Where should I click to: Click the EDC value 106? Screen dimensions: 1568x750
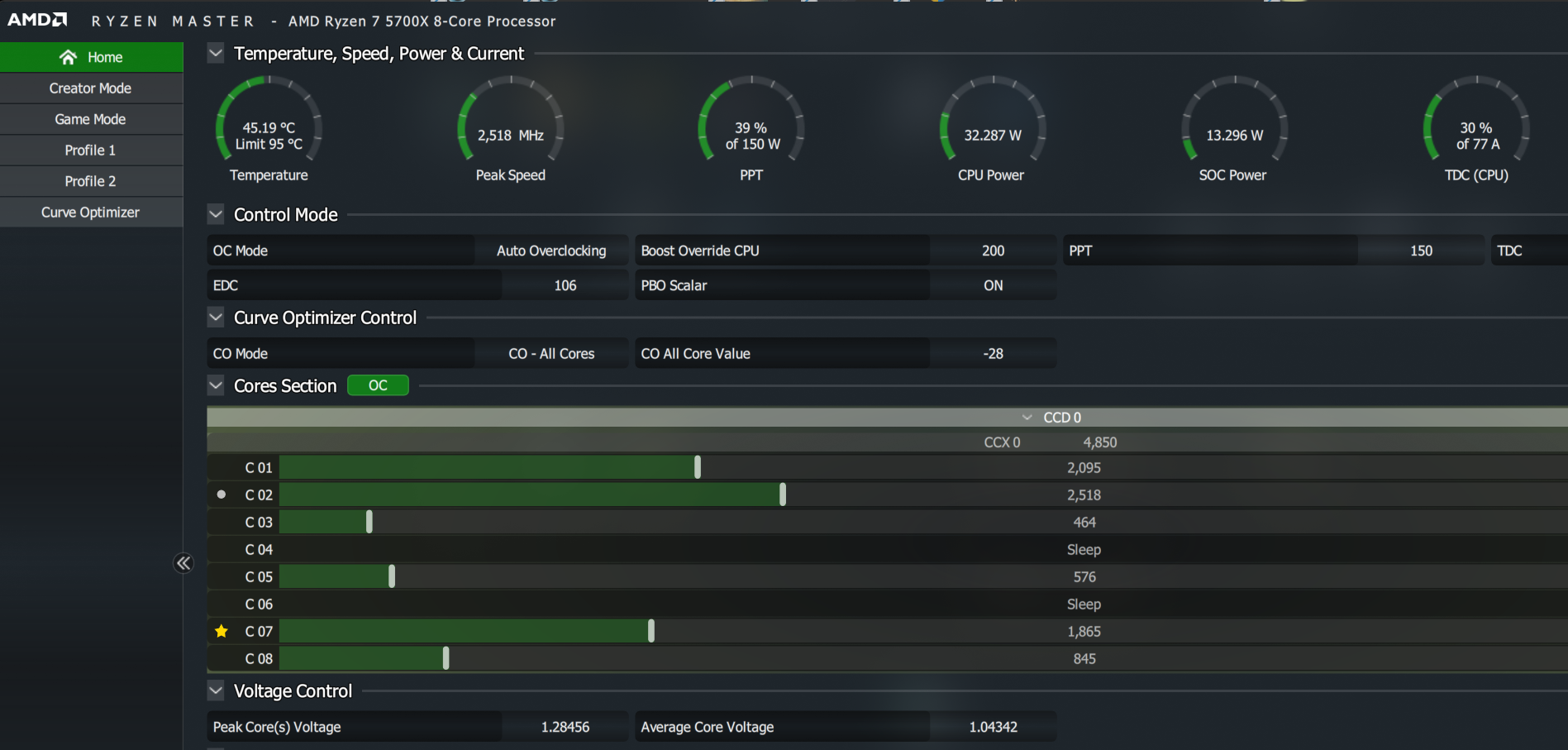[565, 285]
